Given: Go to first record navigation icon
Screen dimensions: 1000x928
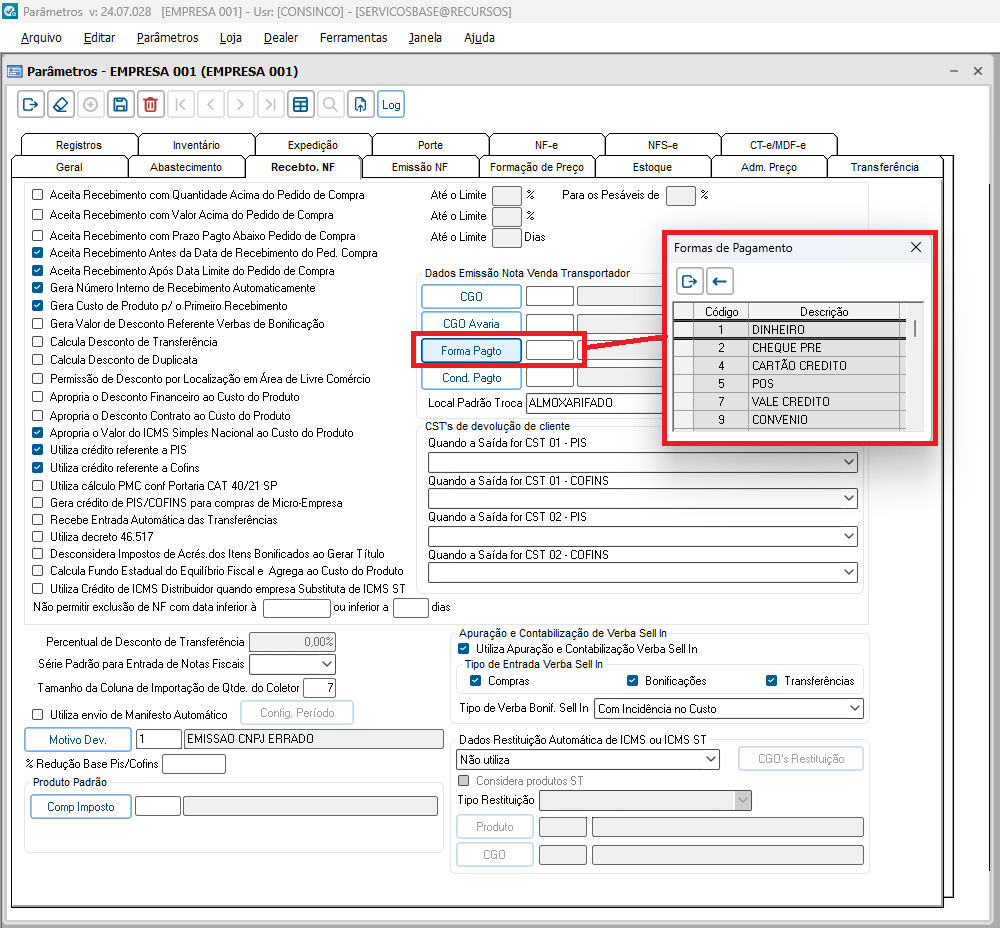Looking at the screenshot, I should [180, 105].
